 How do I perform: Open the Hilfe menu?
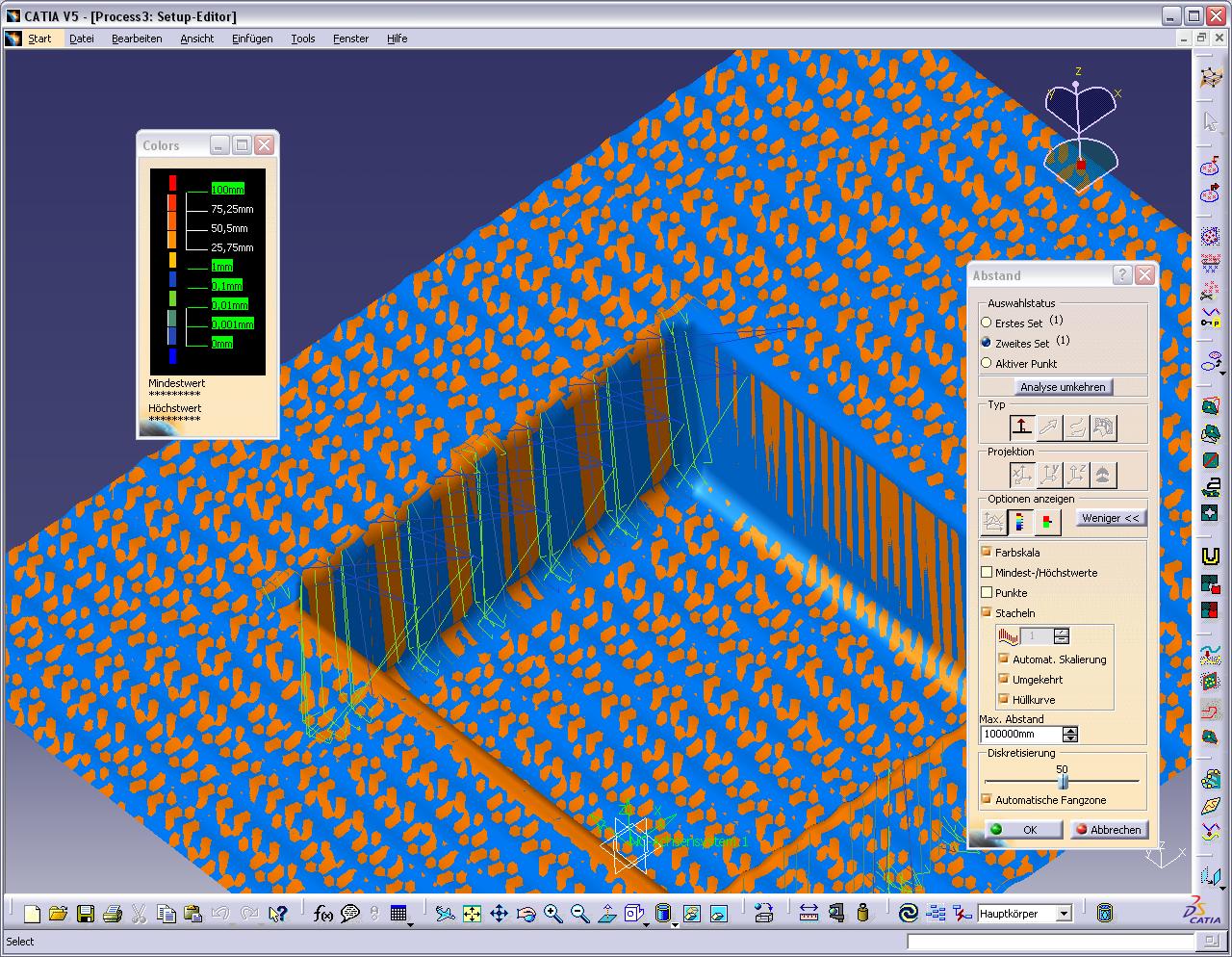click(x=398, y=39)
